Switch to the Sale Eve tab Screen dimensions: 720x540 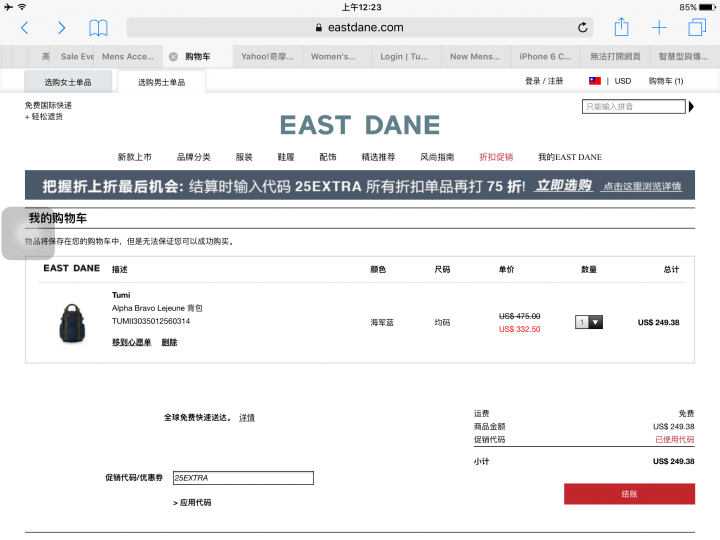(72, 56)
